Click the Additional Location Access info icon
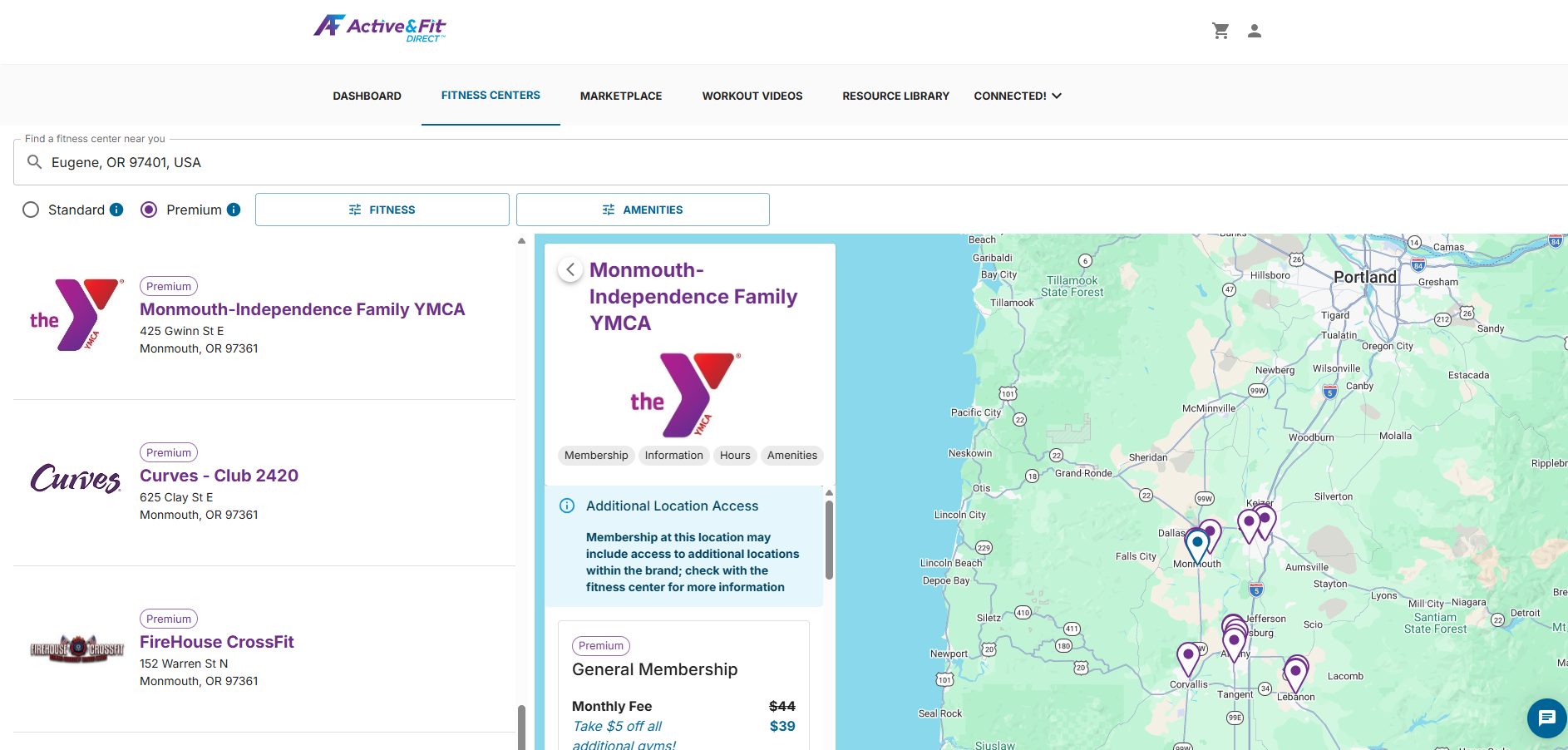 (x=567, y=506)
